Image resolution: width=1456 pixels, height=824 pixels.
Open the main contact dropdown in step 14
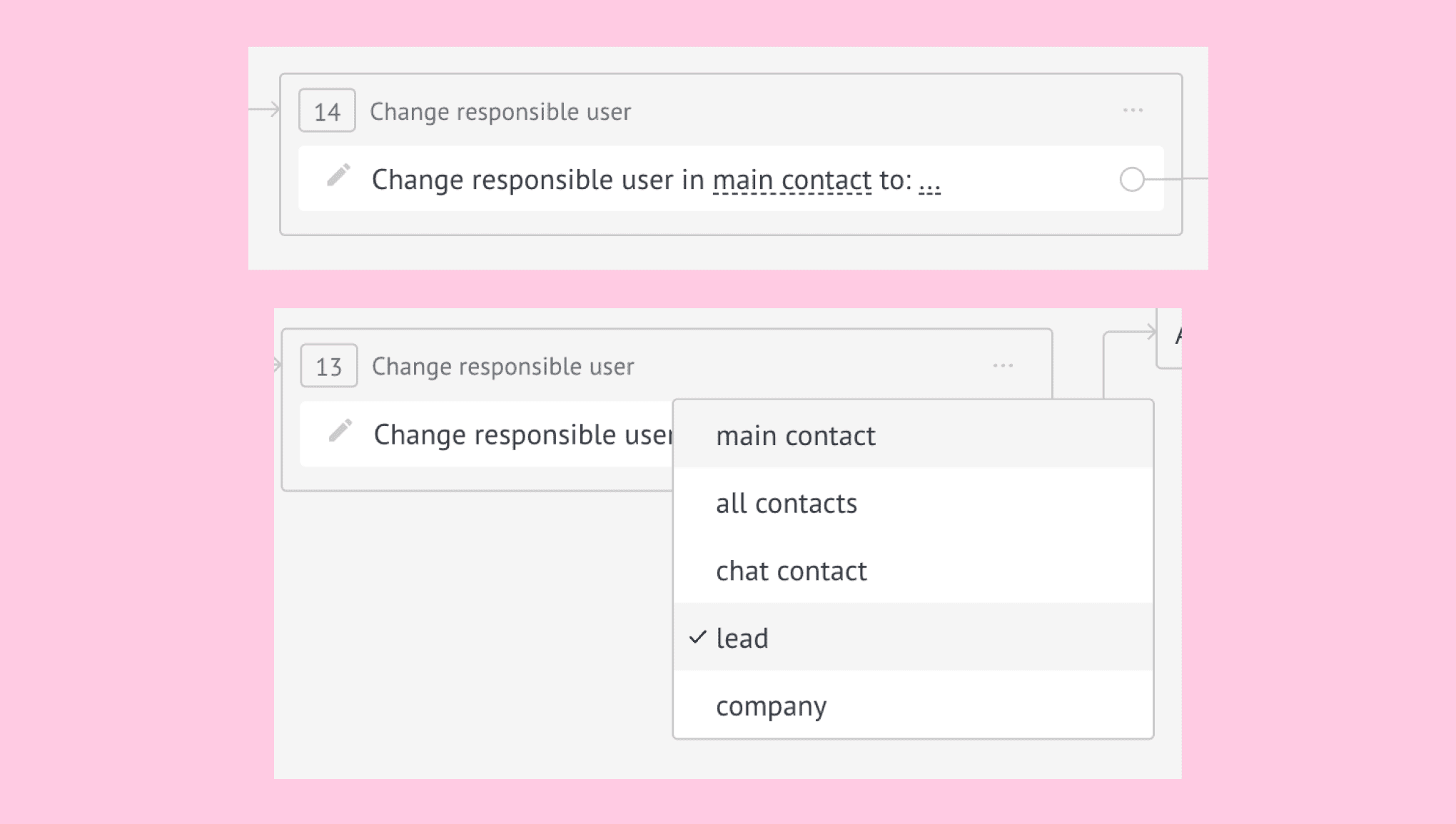click(x=792, y=180)
